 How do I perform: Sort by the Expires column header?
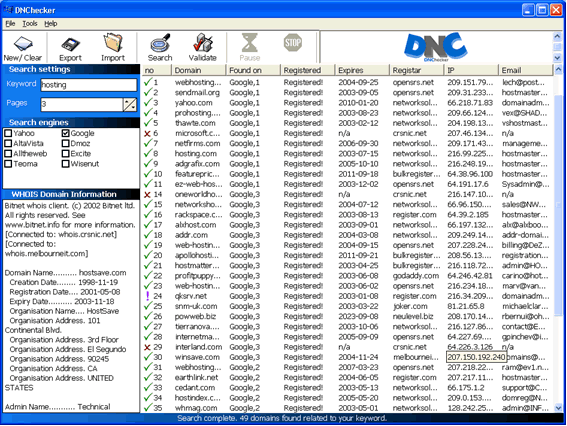362,70
